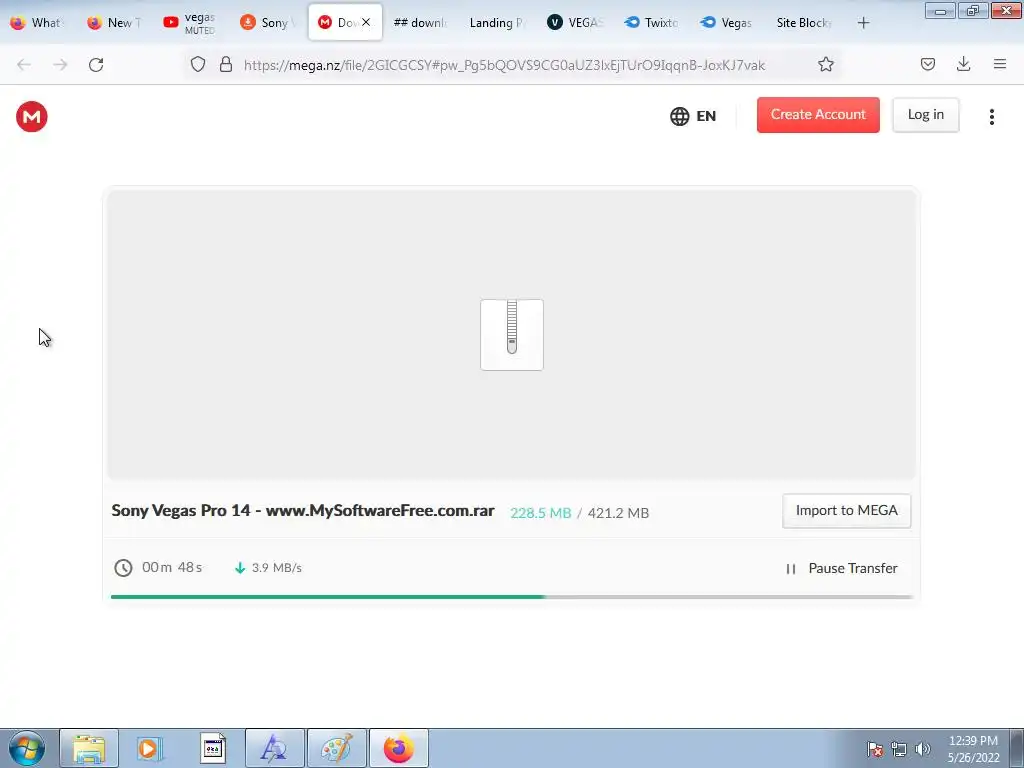This screenshot has height=768, width=1024.
Task: Open the Pocket save icon
Action: pos(927,64)
